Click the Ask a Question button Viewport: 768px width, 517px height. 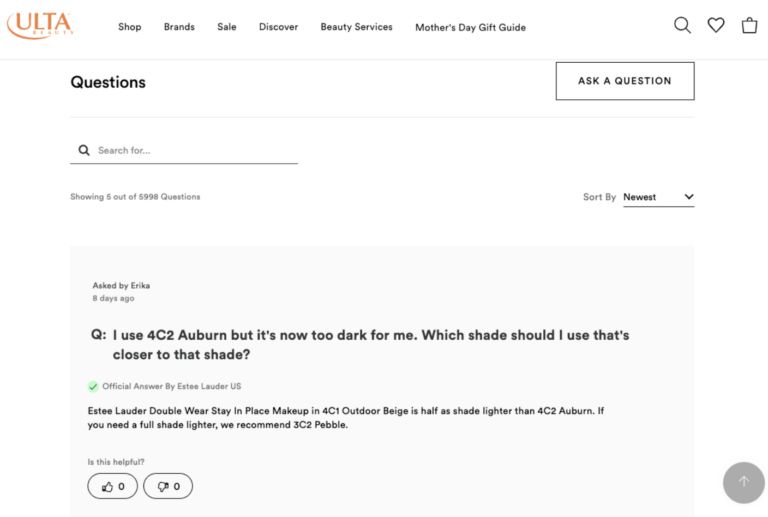pyautogui.click(x=624, y=81)
